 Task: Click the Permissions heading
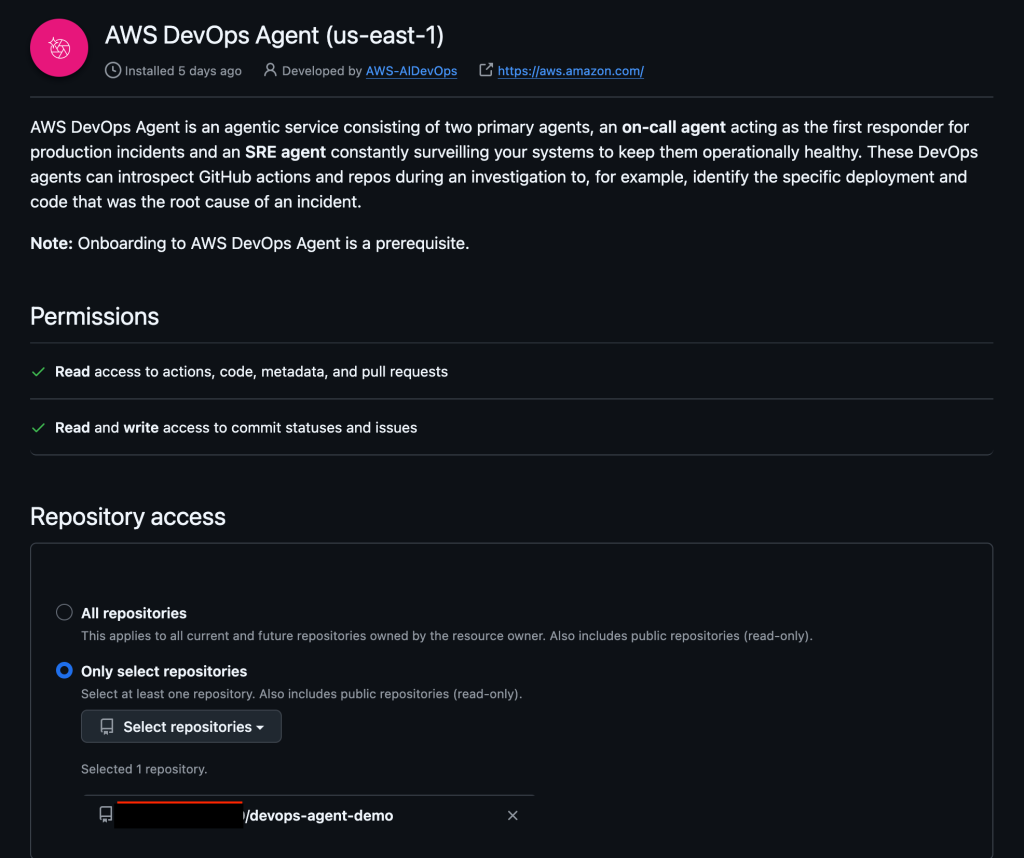pos(95,317)
